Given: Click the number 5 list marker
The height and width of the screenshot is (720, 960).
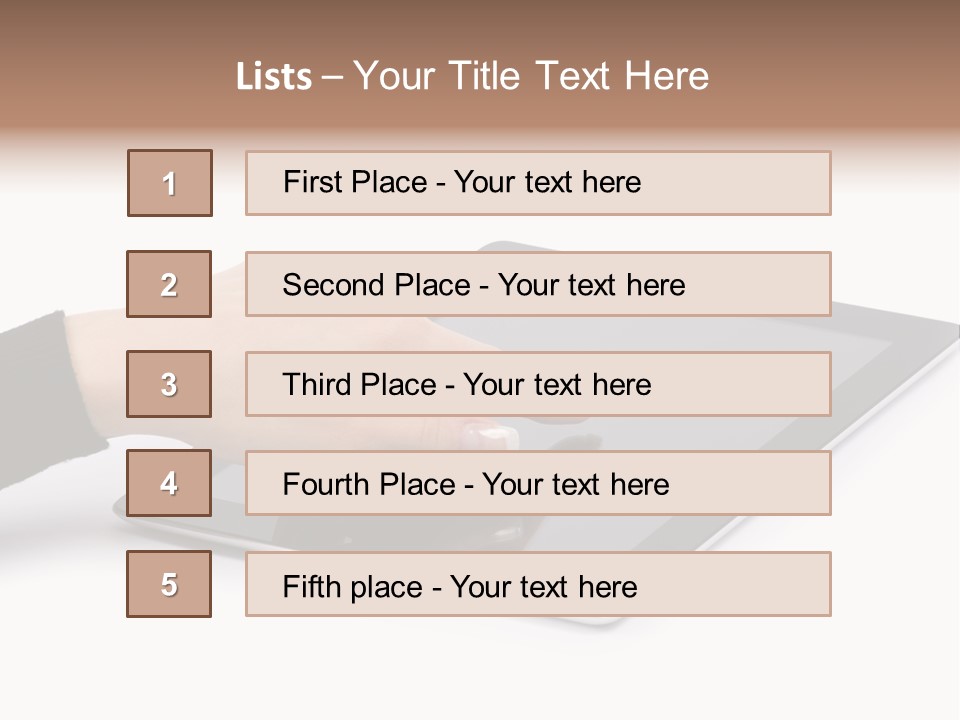Looking at the screenshot, I should (169, 584).
